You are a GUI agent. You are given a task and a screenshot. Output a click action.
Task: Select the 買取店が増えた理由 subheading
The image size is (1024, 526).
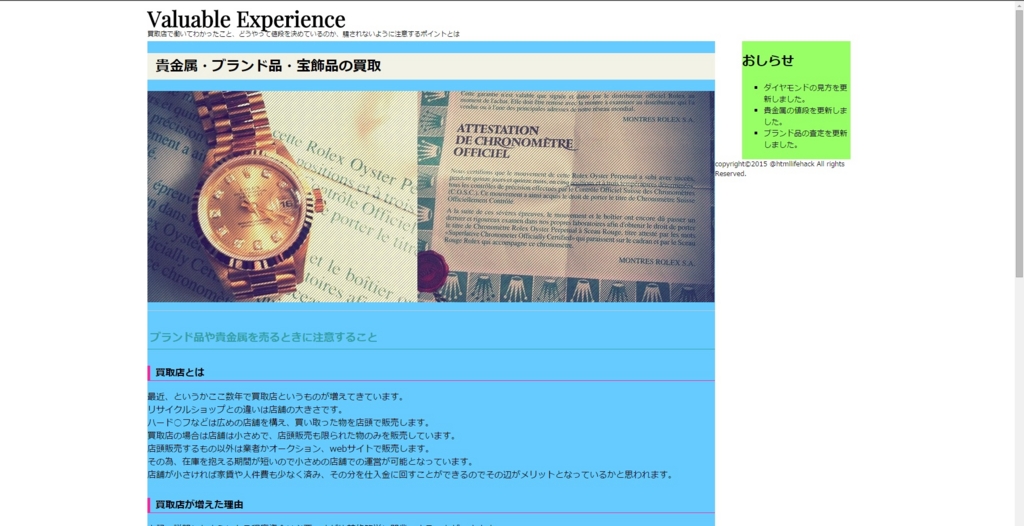pos(199,504)
